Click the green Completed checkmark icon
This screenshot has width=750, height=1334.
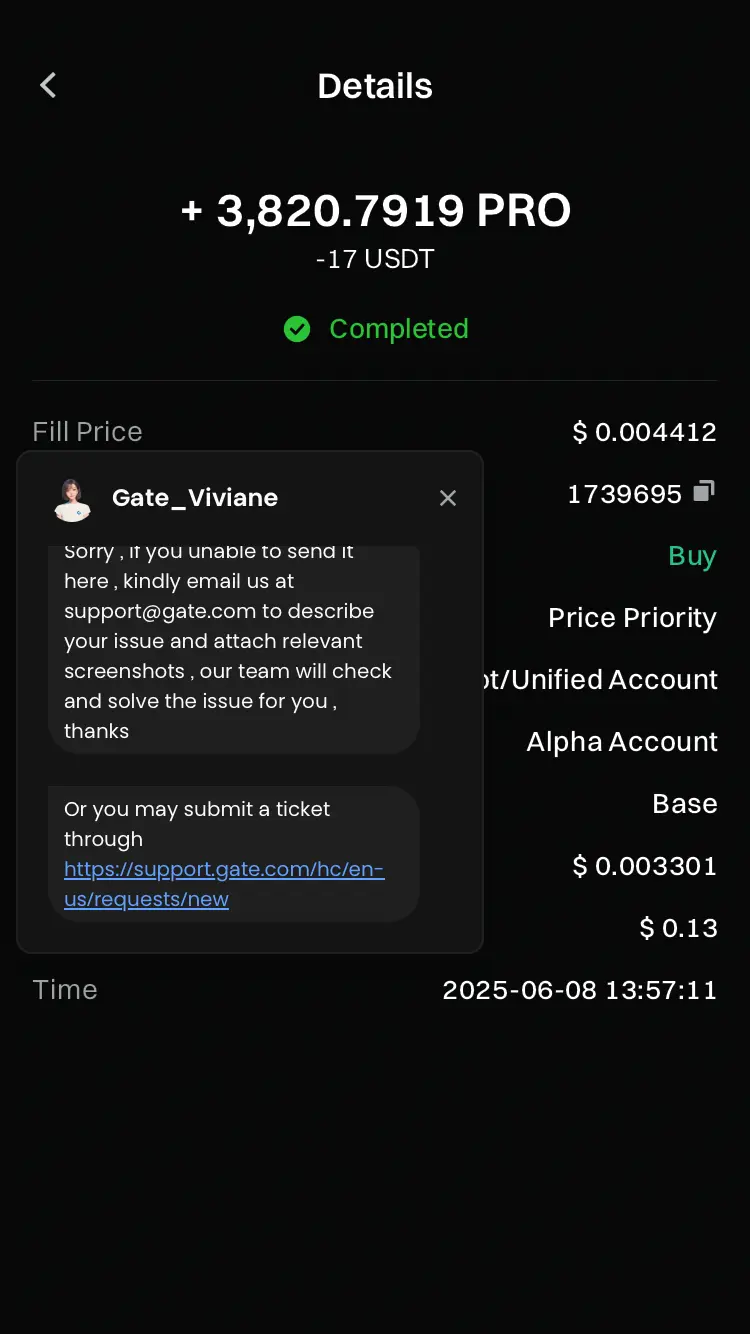click(x=297, y=329)
